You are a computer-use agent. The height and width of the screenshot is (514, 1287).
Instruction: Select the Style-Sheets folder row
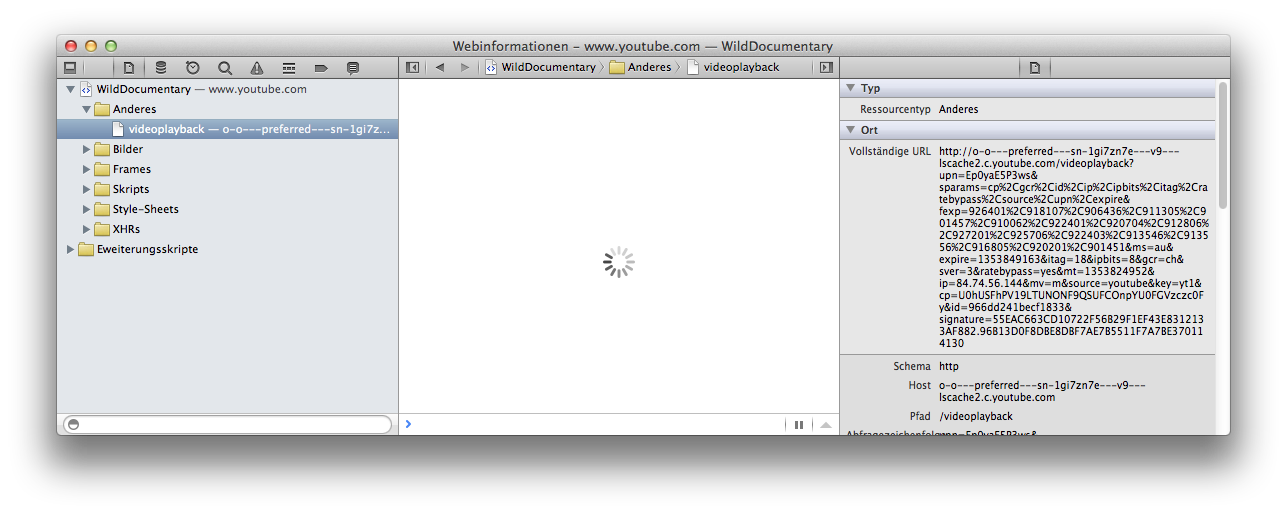(227, 209)
